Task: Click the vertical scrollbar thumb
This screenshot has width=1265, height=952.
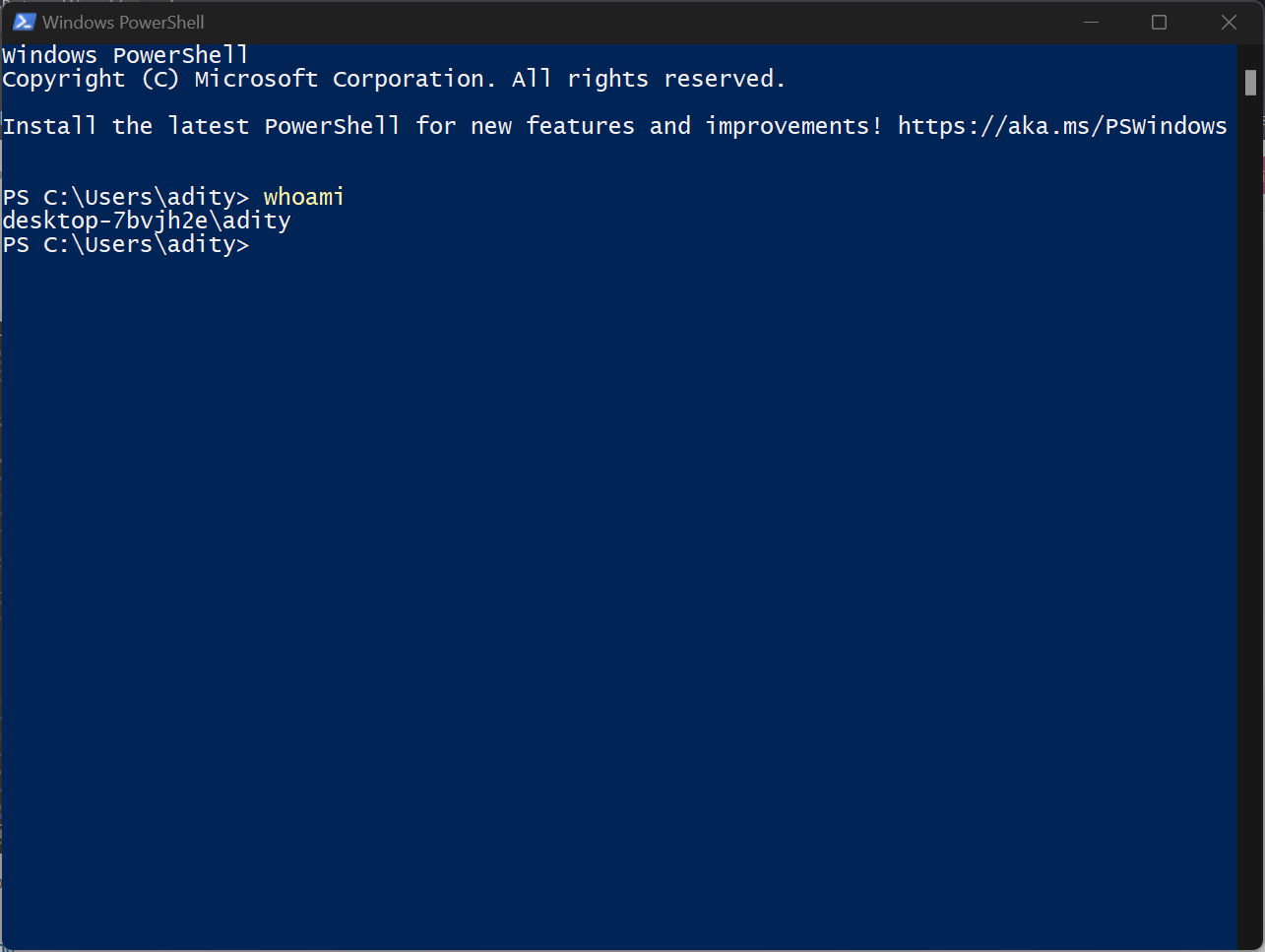Action: [1250, 83]
